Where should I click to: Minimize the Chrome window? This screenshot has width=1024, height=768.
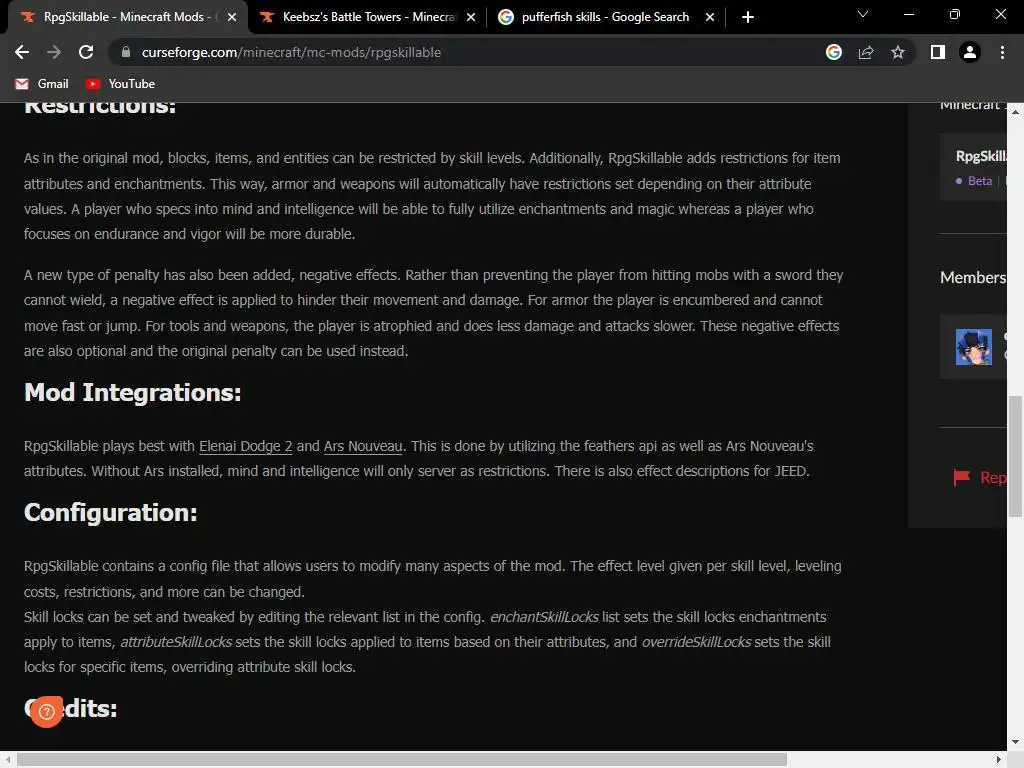(x=908, y=14)
